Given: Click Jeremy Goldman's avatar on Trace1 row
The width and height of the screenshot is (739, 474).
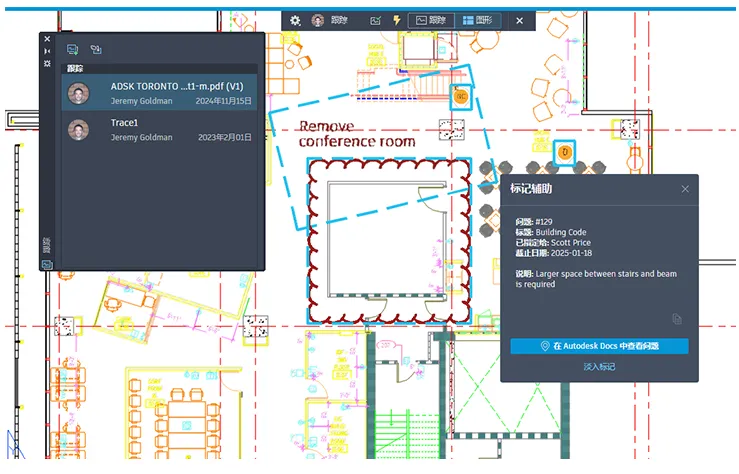Looking at the screenshot, I should [x=78, y=130].
